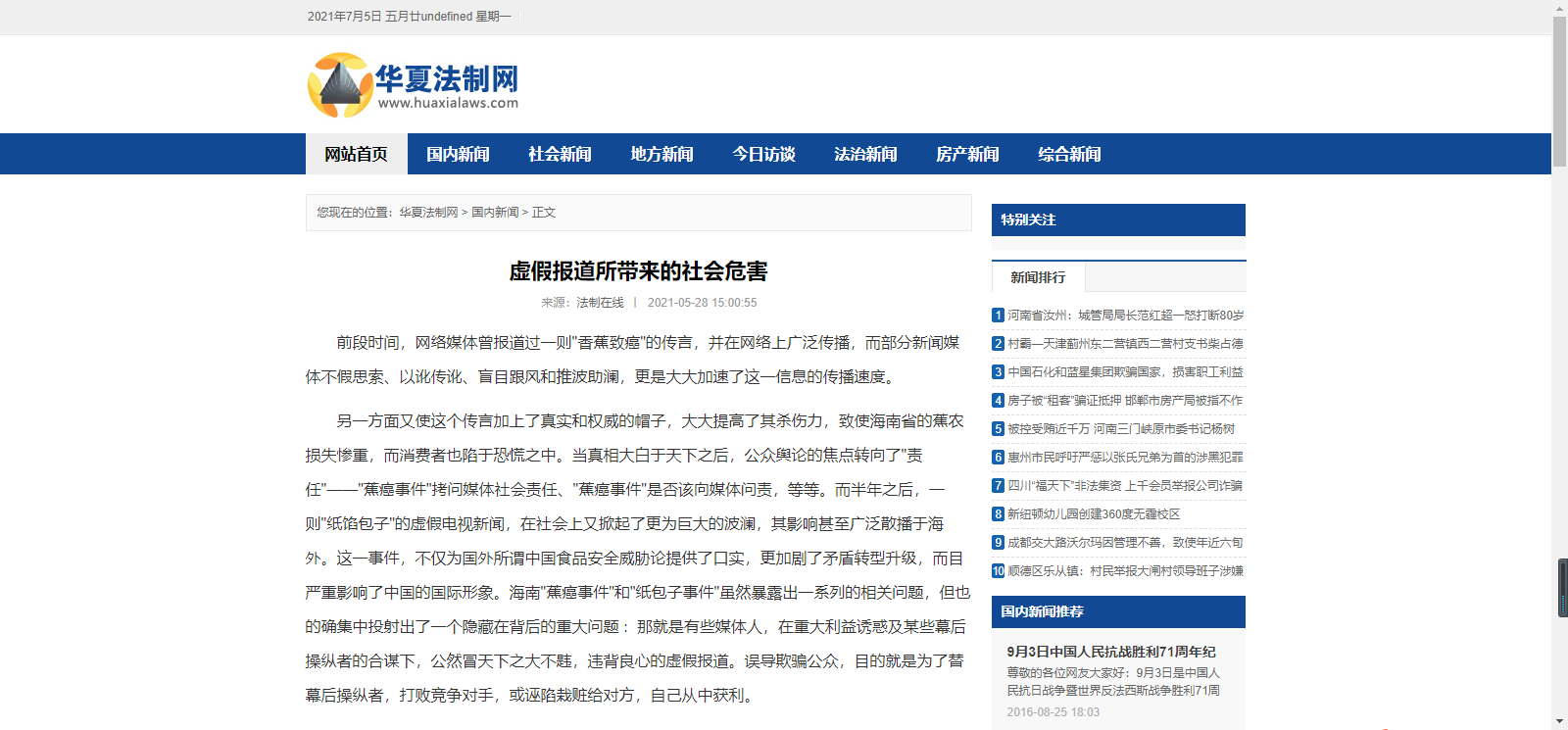Open ranked news 房子被“租客”骗证抵押
1568x730 pixels.
click(1125, 401)
